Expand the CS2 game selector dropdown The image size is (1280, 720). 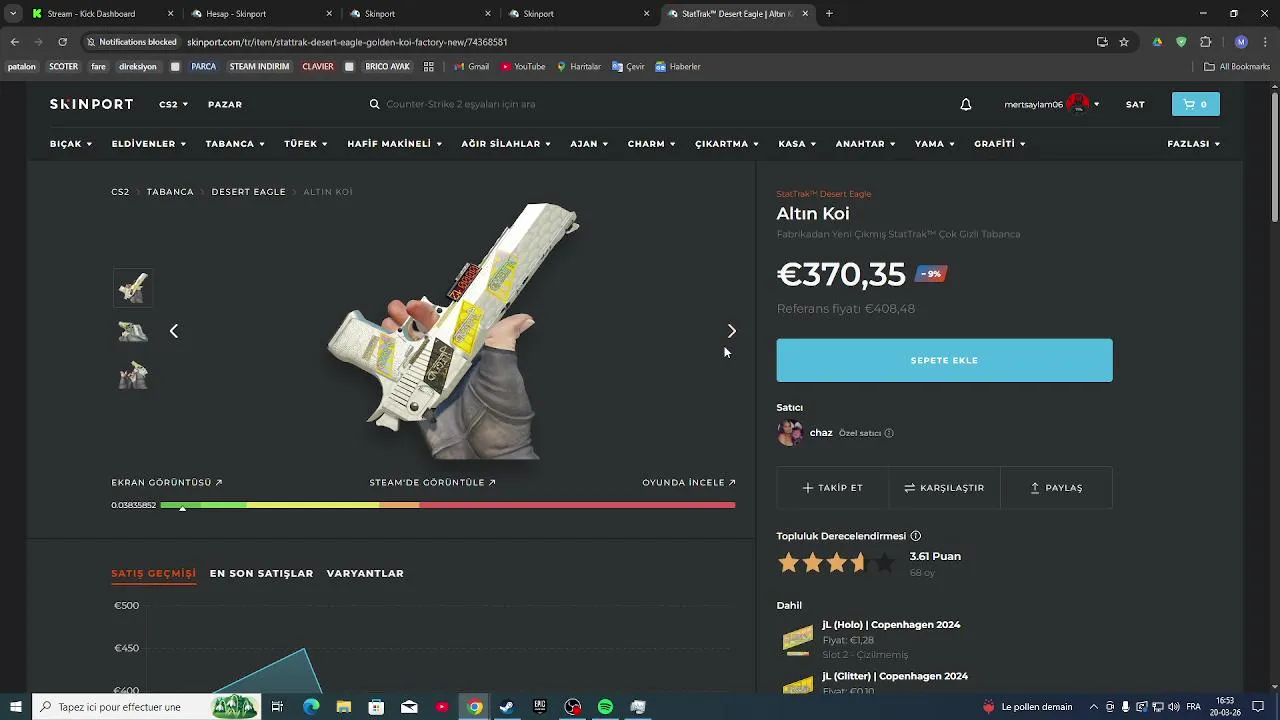(173, 104)
